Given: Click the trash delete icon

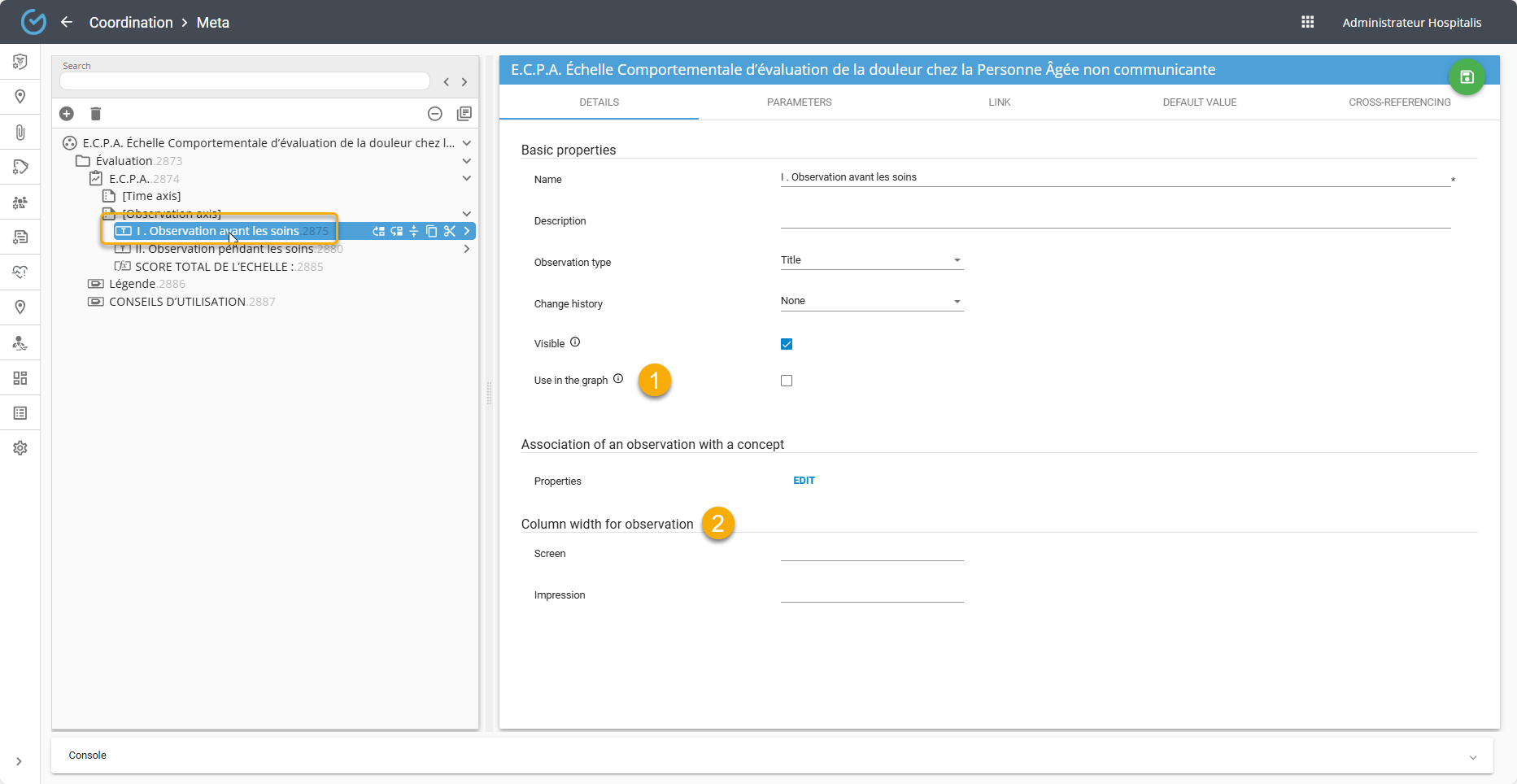Looking at the screenshot, I should coord(95,114).
